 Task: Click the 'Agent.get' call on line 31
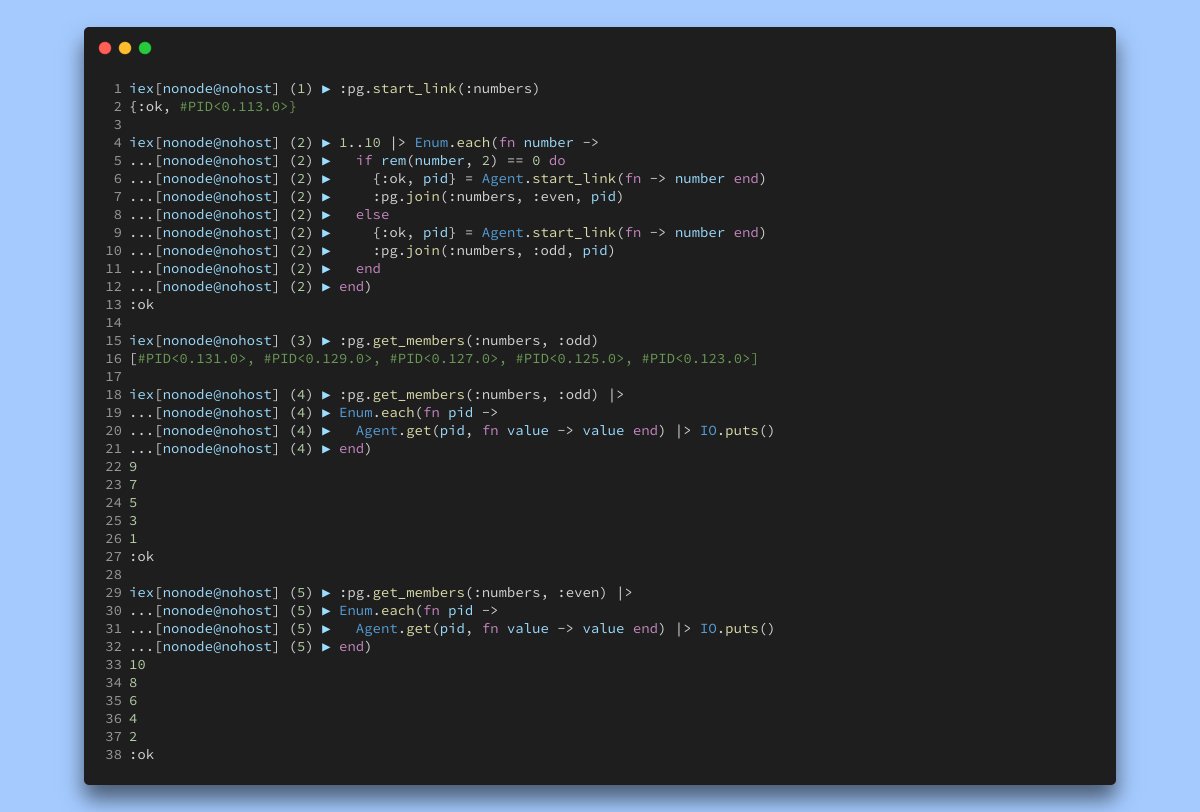point(394,628)
